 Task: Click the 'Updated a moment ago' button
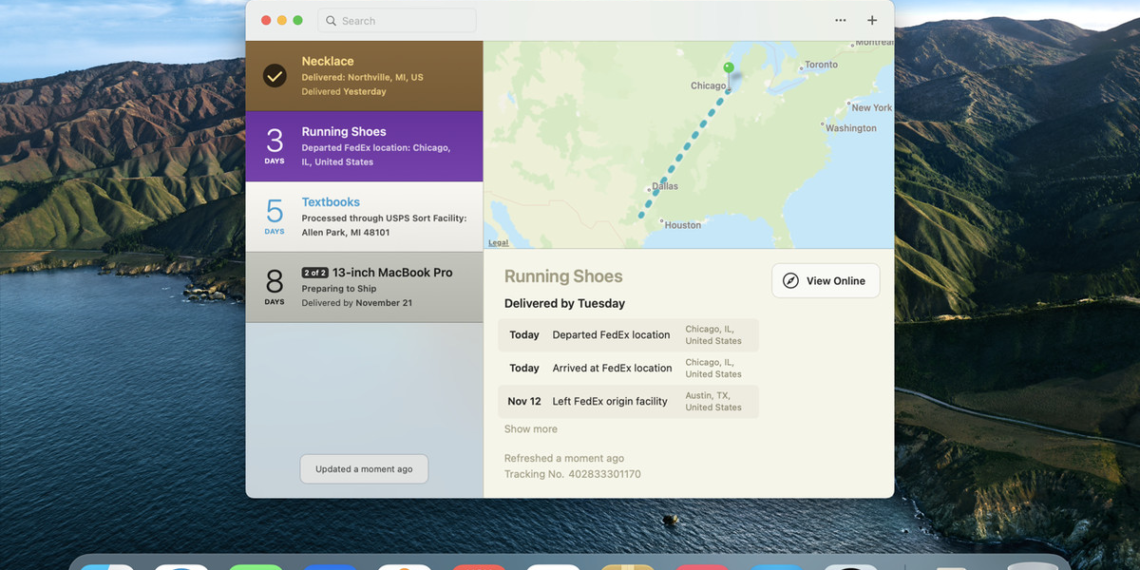coord(364,469)
